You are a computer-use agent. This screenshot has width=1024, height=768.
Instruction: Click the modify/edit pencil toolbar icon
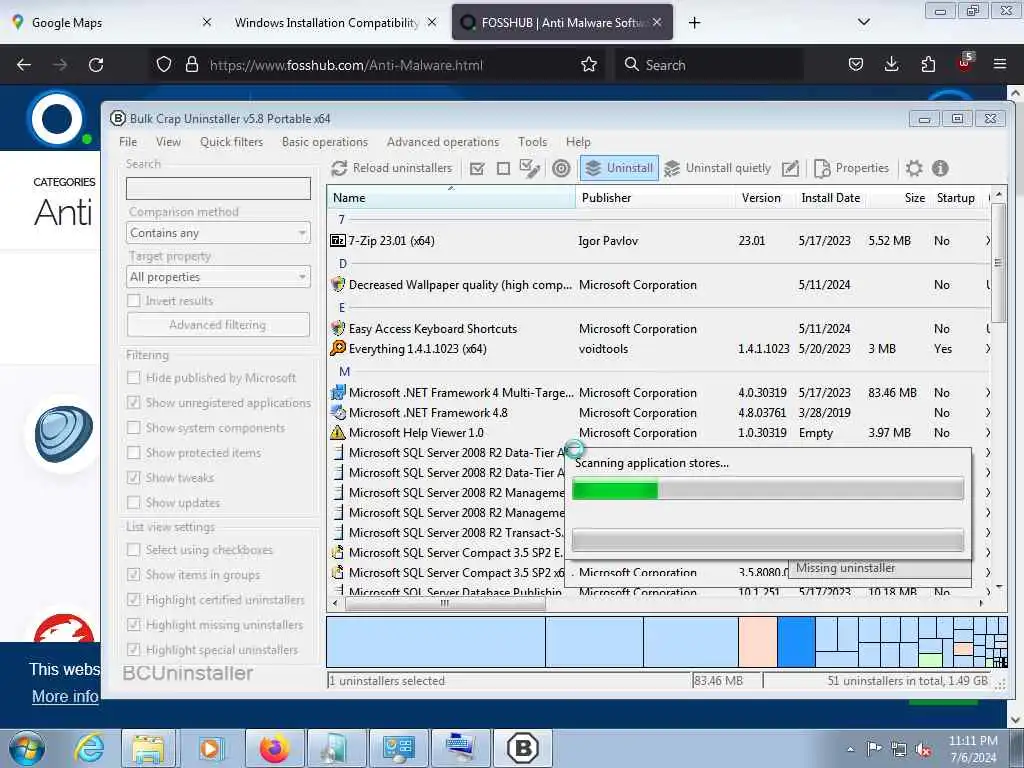[x=790, y=168]
